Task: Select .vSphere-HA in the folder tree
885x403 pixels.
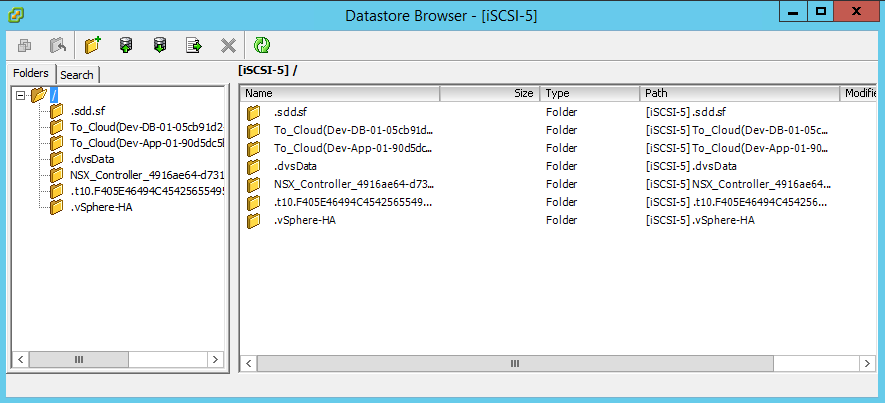Action: click(103, 207)
